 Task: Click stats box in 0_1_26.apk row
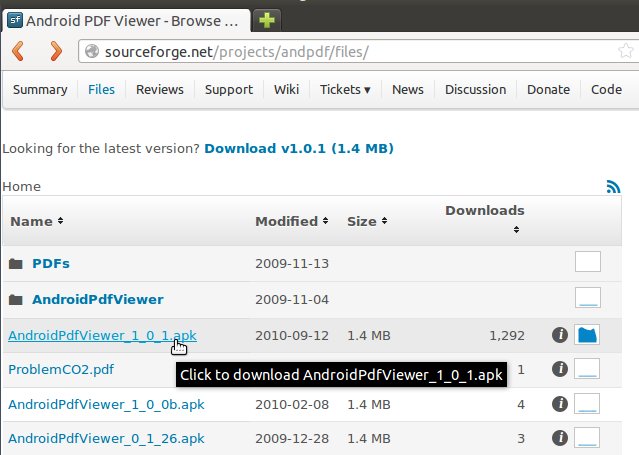coord(587,437)
